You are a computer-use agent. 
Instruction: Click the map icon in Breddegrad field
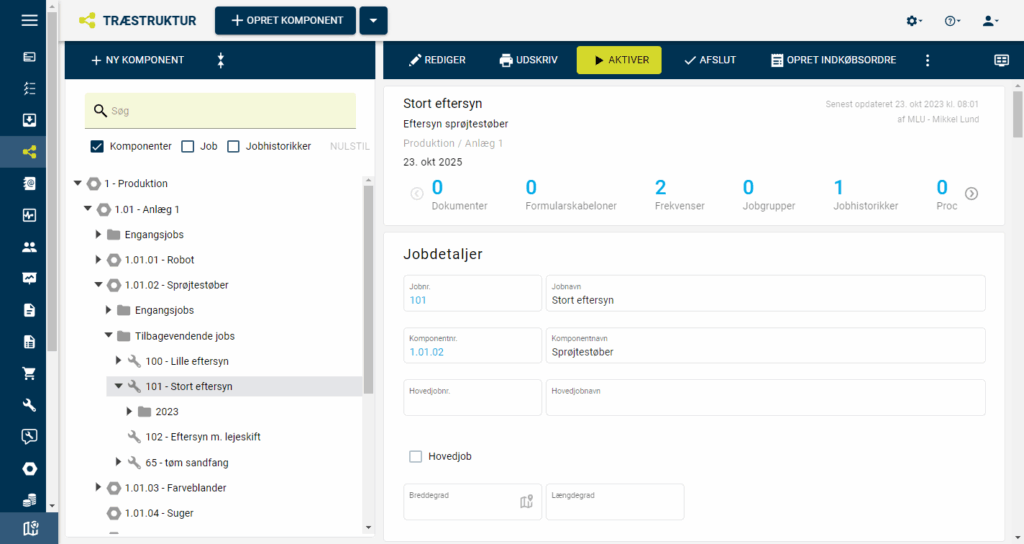click(x=527, y=502)
